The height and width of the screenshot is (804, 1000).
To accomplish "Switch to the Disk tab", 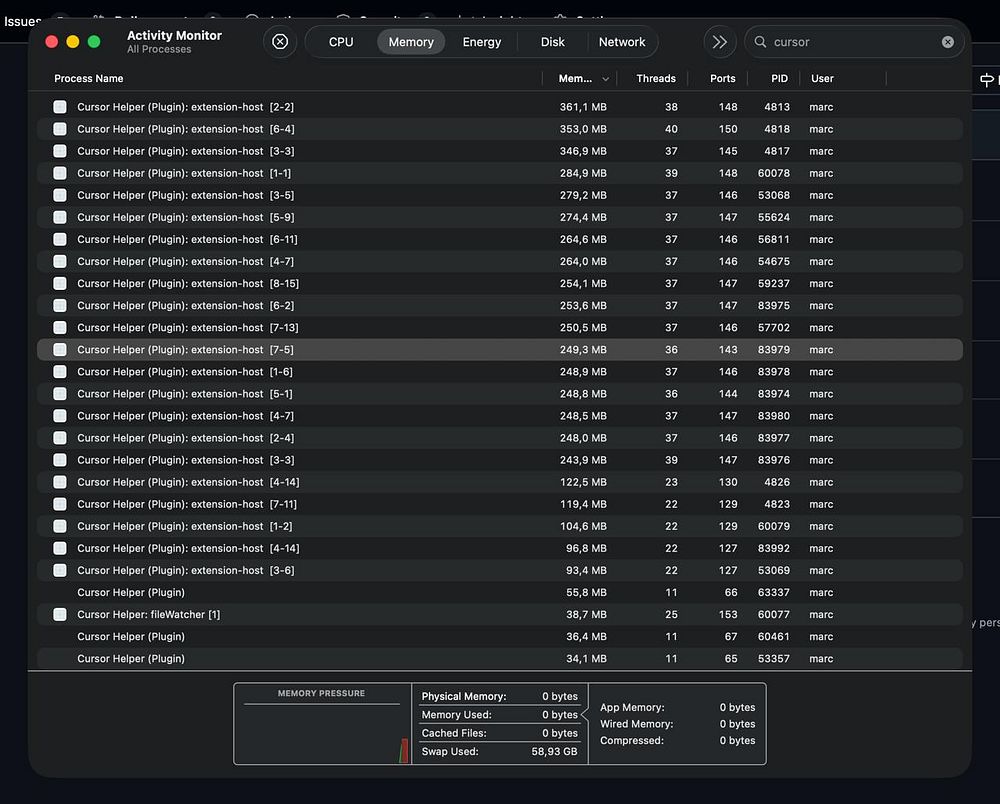I will pos(553,42).
